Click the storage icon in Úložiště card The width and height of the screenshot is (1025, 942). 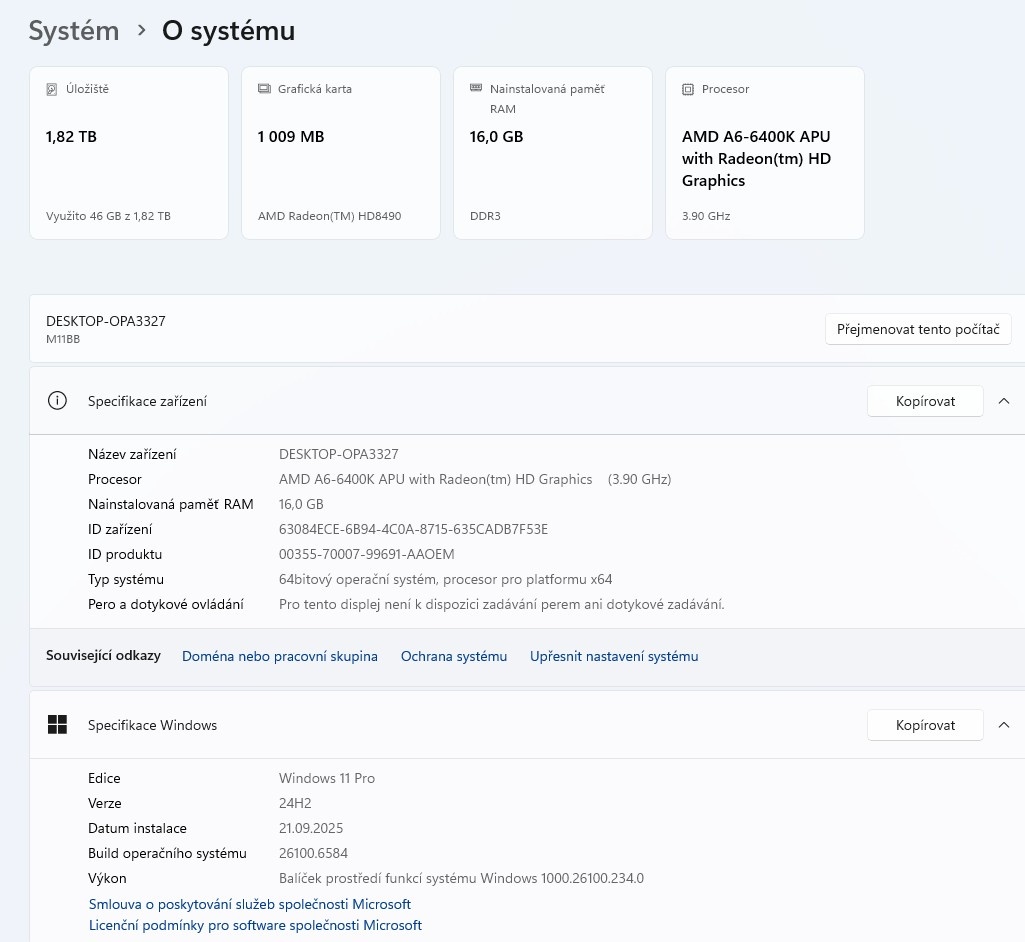(x=52, y=89)
